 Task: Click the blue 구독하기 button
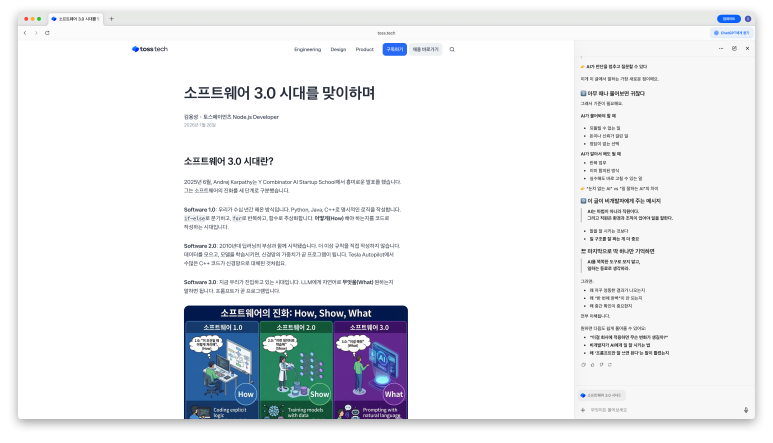tap(395, 49)
